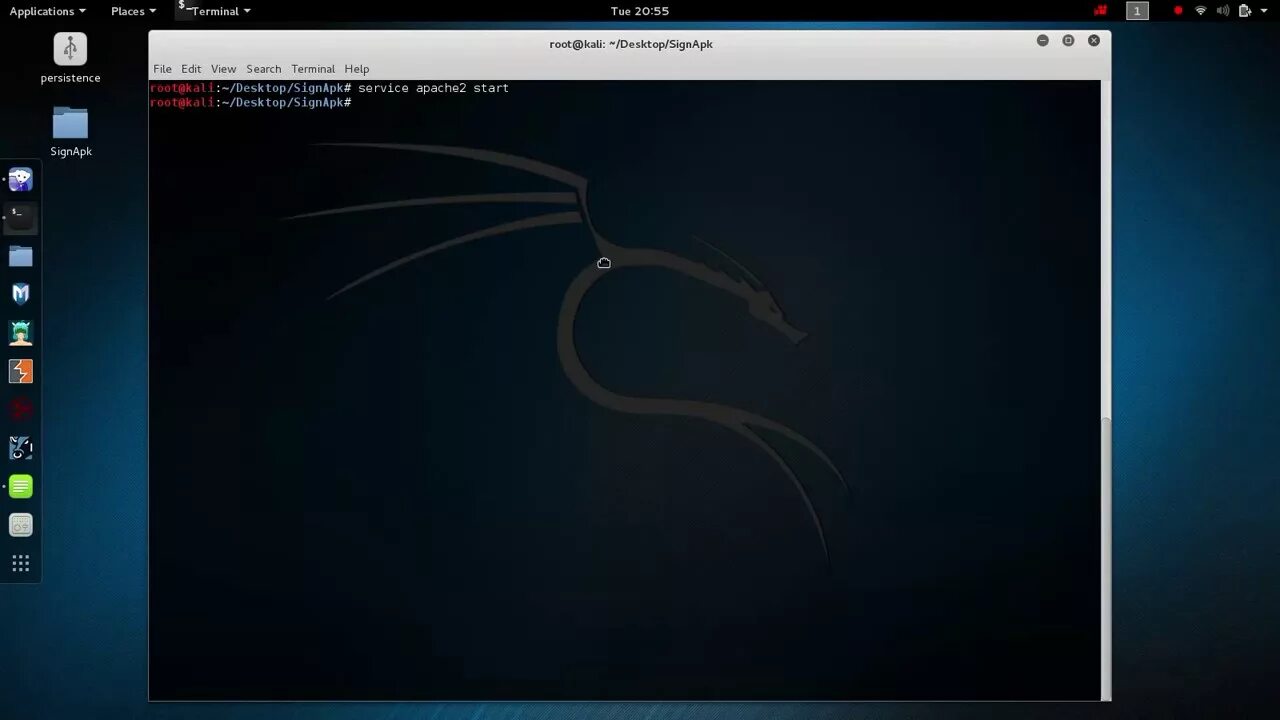Open the persistence USB drive on desktop
This screenshot has width=1280, height=720.
(x=70, y=58)
